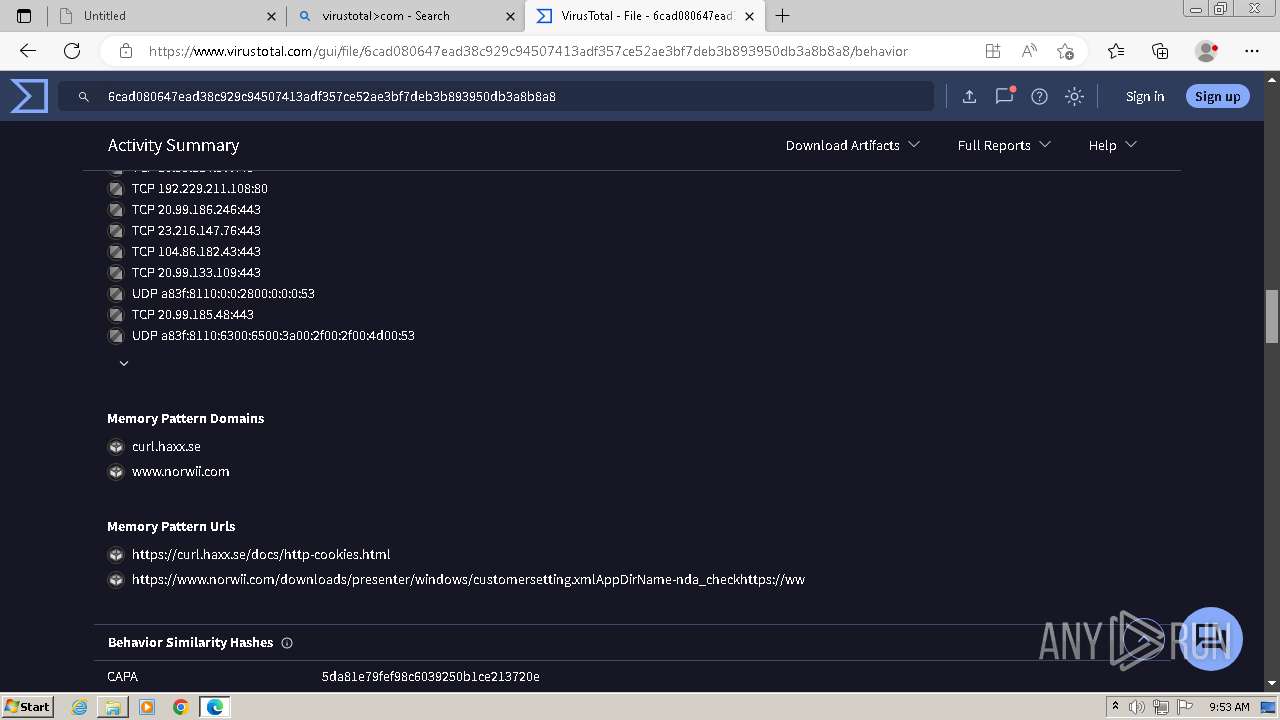Image resolution: width=1280 pixels, height=720 pixels.
Task: Click the icon beside the http-cookies.html URL
Action: coord(116,554)
